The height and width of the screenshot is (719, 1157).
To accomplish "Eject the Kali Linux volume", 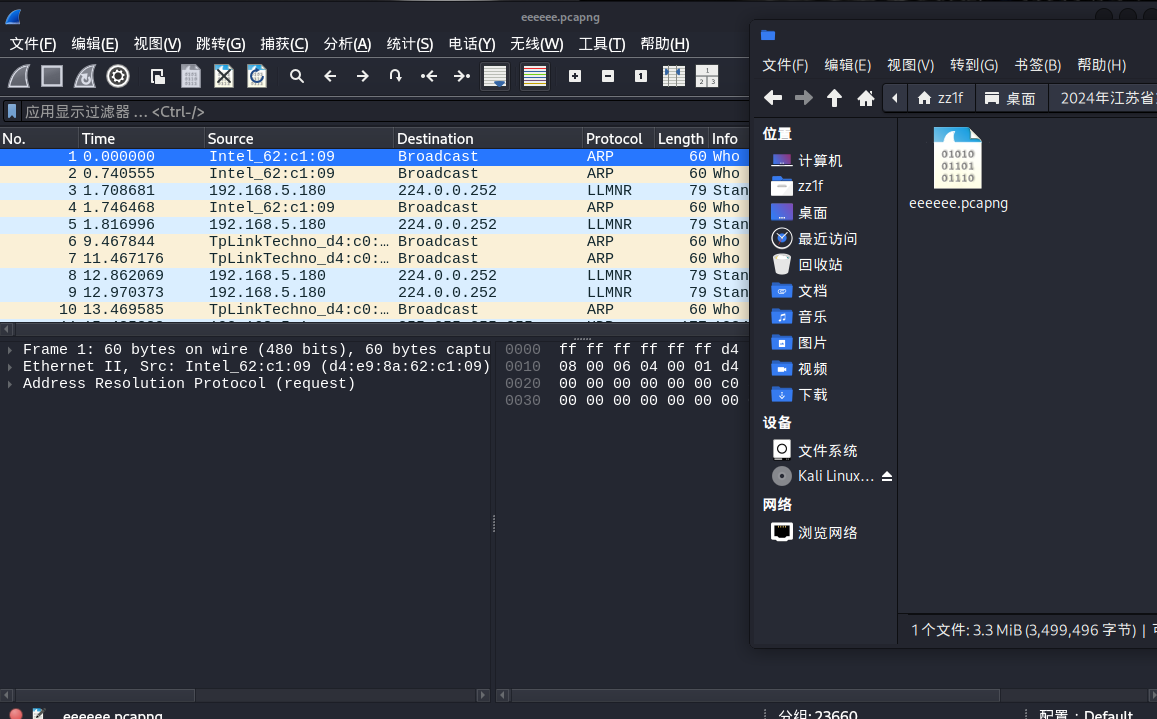I will click(x=887, y=476).
